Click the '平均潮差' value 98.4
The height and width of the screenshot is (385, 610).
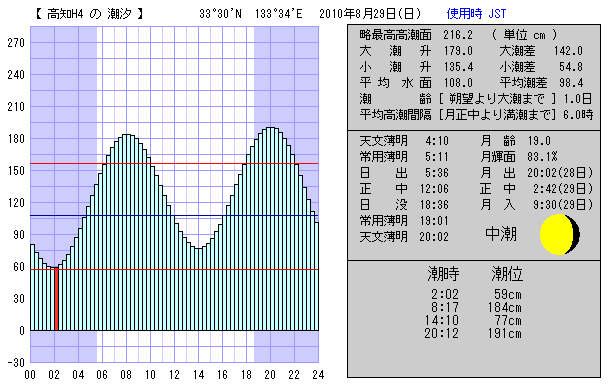pyautogui.click(x=571, y=83)
